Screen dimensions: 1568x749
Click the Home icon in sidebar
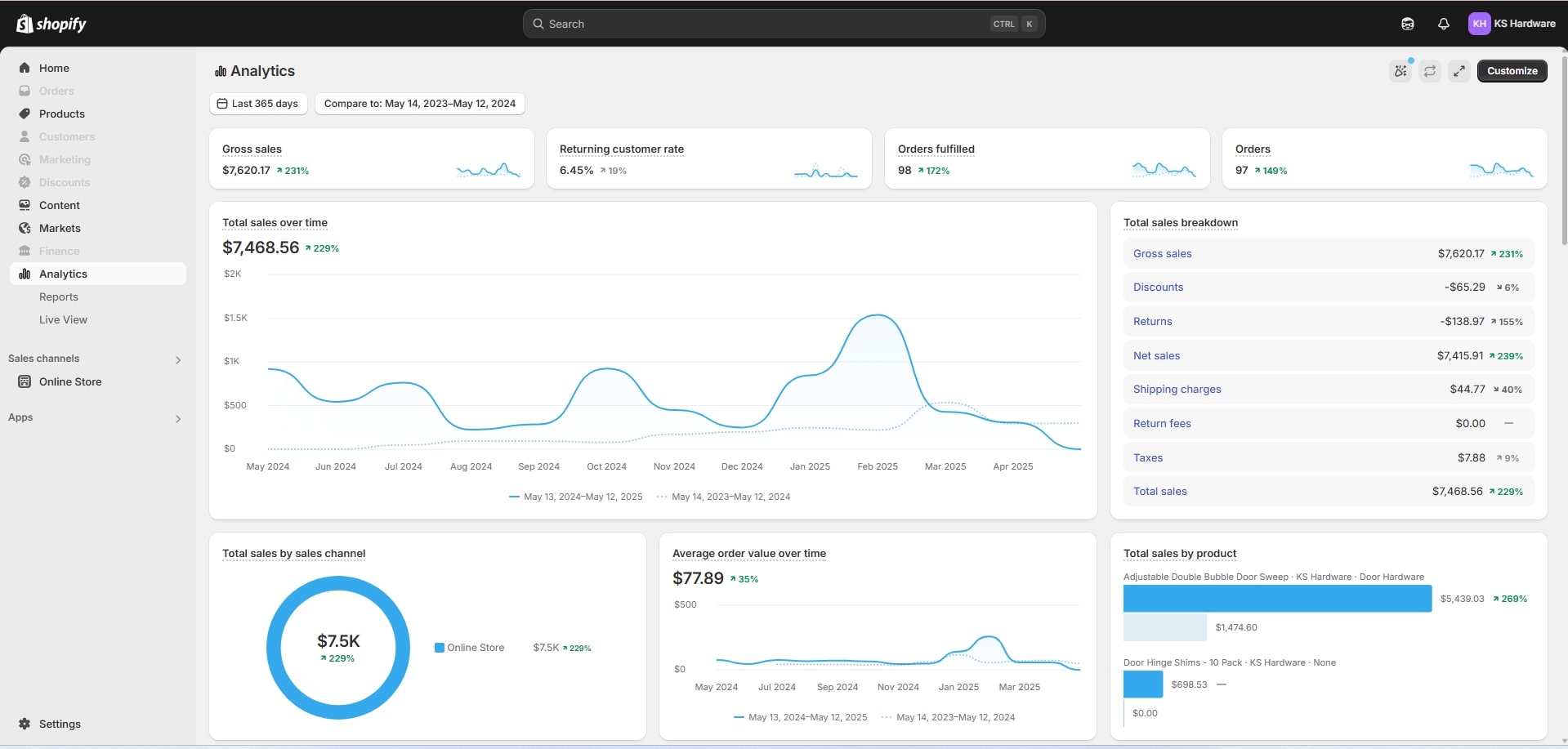[25, 68]
